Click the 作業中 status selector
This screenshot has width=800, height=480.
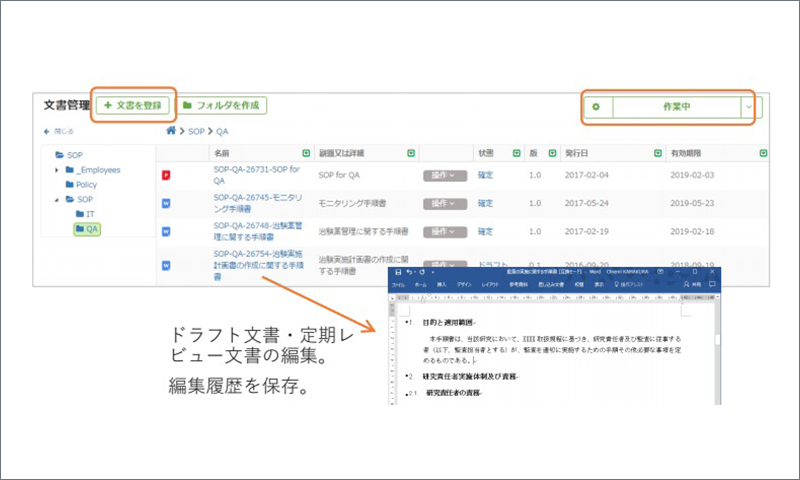tap(676, 107)
